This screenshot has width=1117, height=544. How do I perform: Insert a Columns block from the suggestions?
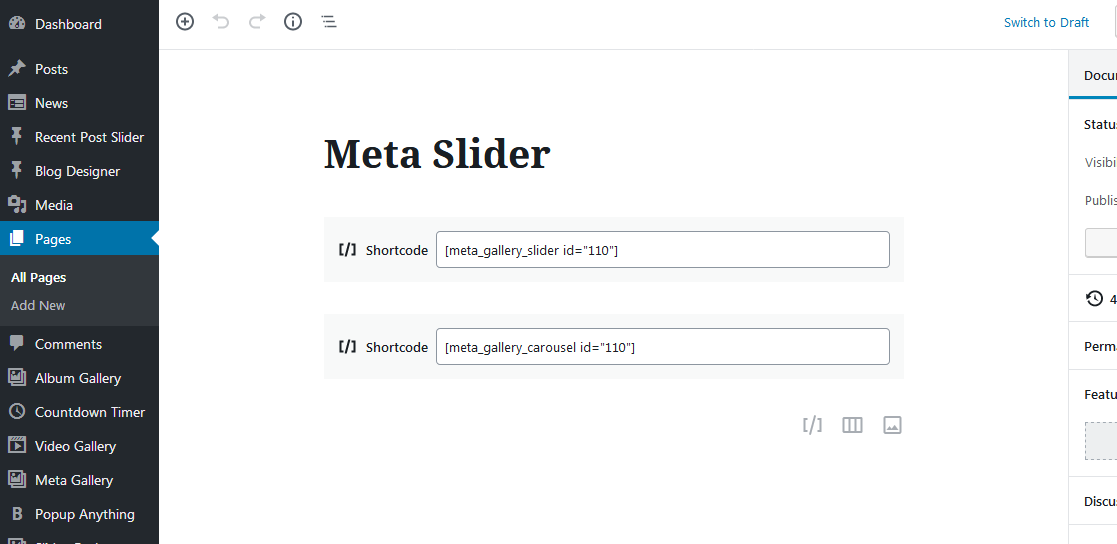click(852, 425)
